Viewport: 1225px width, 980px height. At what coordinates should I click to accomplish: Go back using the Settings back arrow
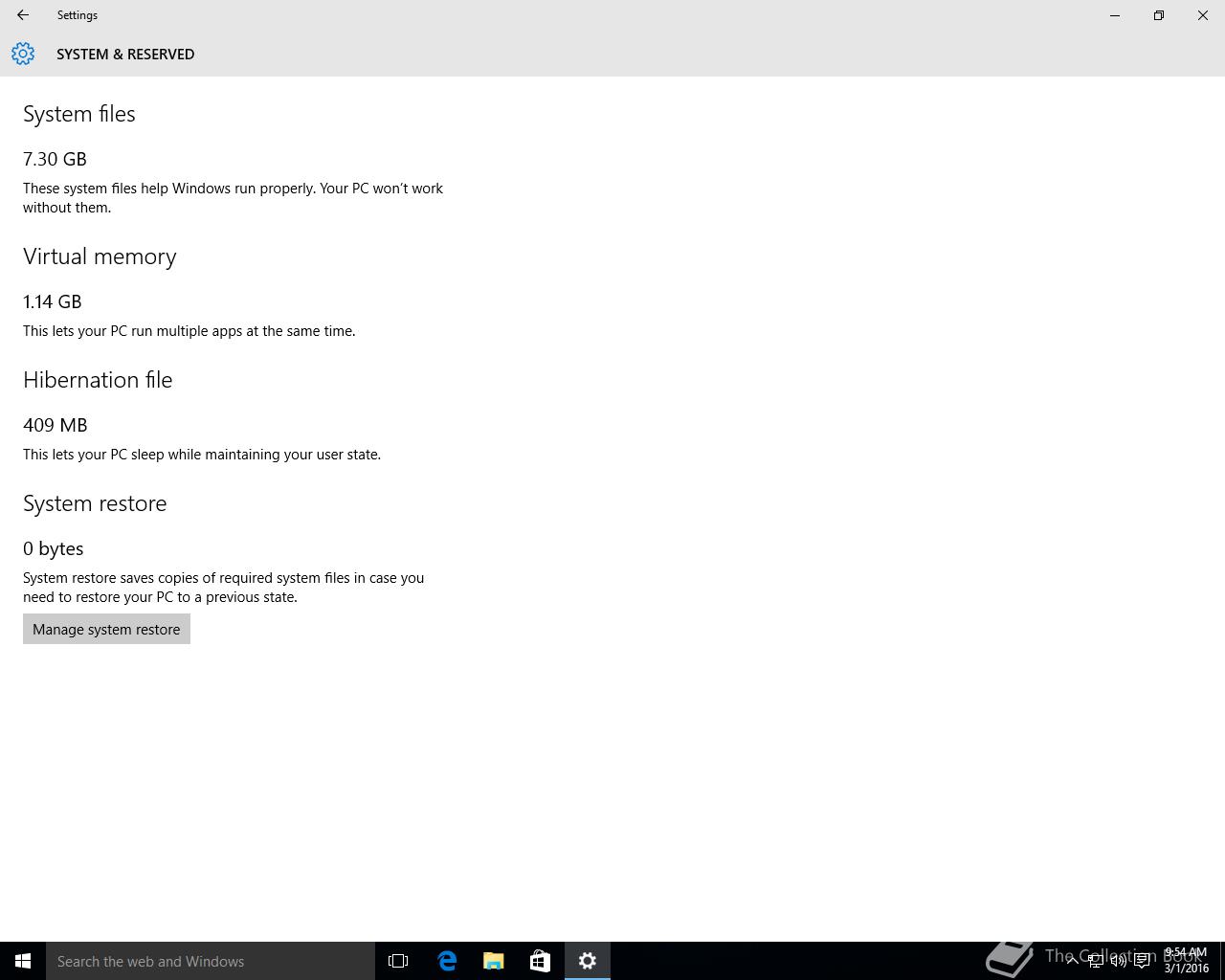pos(23,15)
